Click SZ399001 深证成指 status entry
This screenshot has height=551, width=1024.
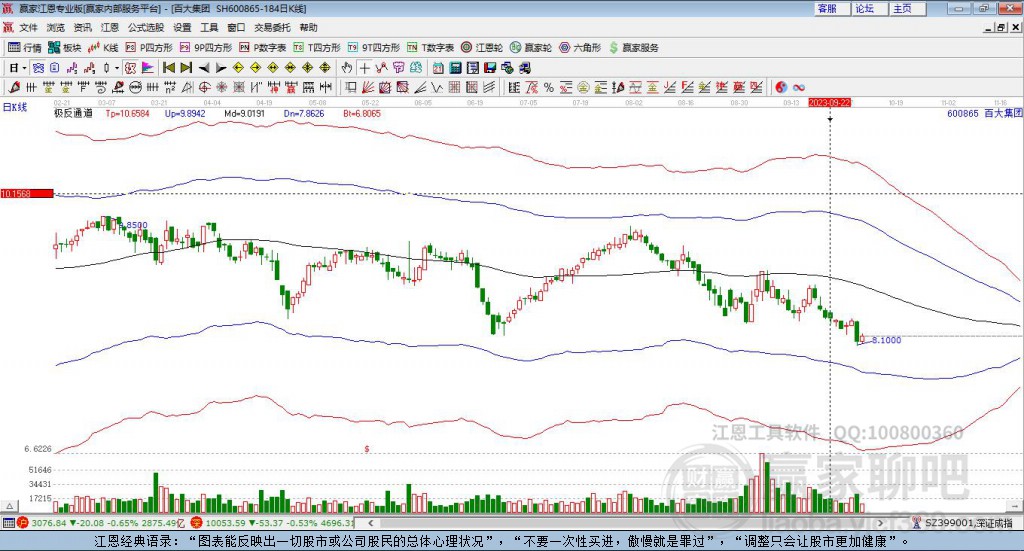coord(963,523)
